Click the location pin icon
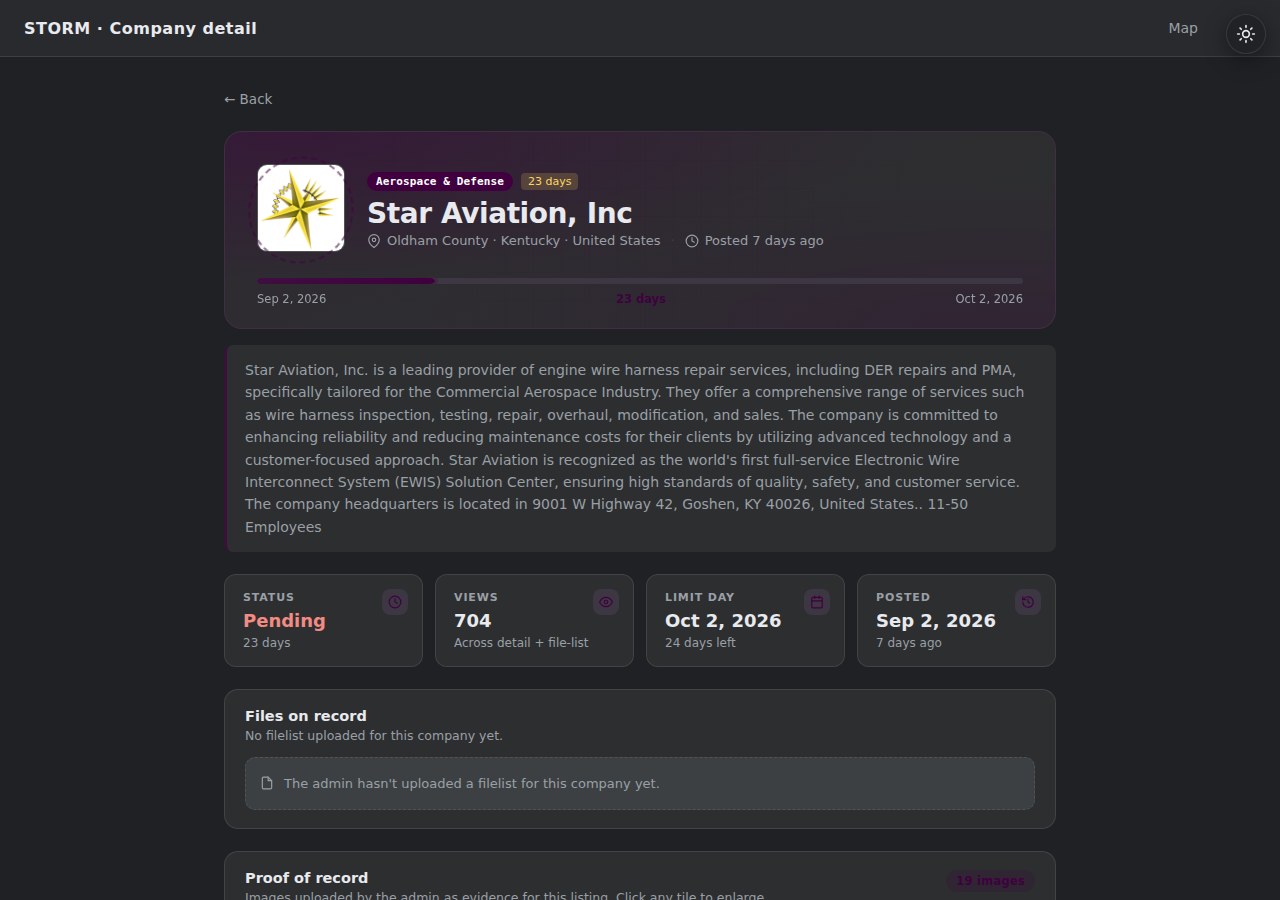1280x900 pixels. (374, 241)
